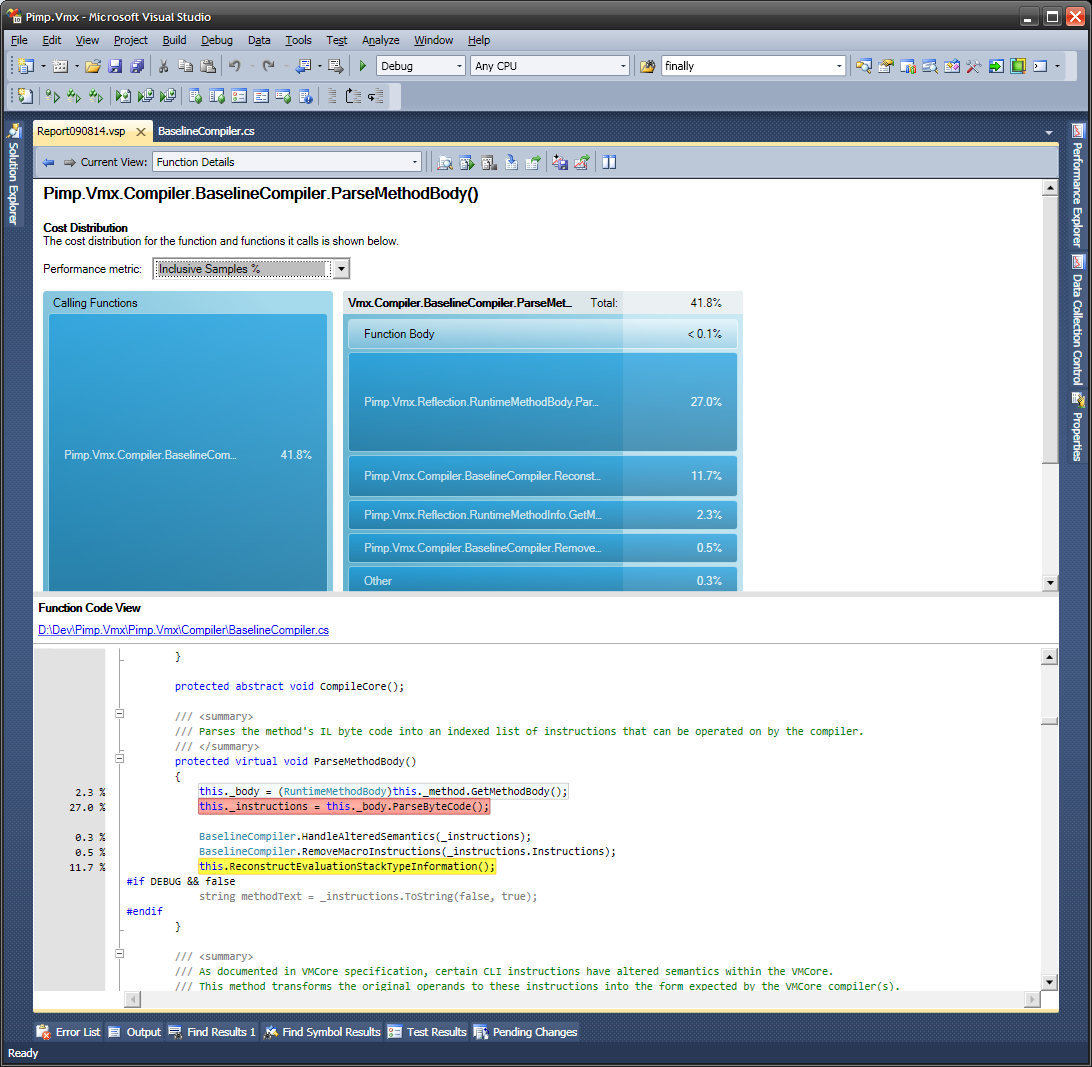The width and height of the screenshot is (1092, 1067).
Task: Open the Data Collection Control side panel
Action: click(x=1077, y=320)
